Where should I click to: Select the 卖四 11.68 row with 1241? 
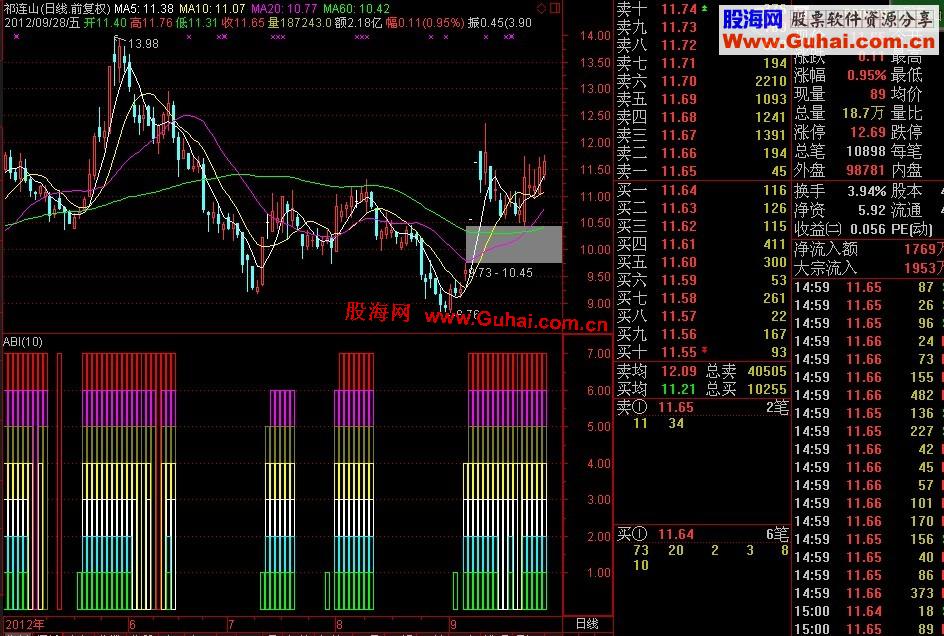702,117
